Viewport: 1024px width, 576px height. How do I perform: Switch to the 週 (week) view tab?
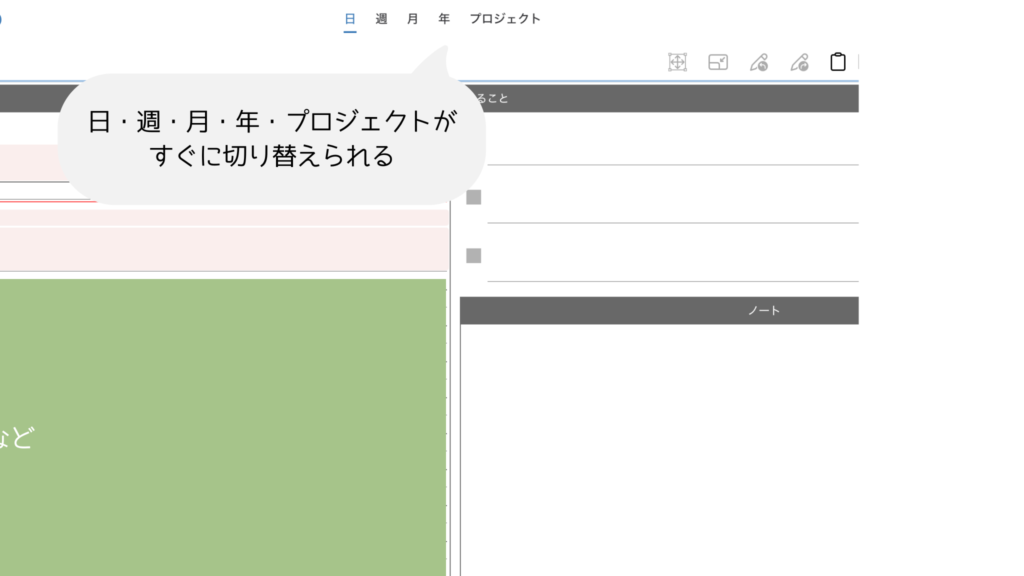click(380, 17)
